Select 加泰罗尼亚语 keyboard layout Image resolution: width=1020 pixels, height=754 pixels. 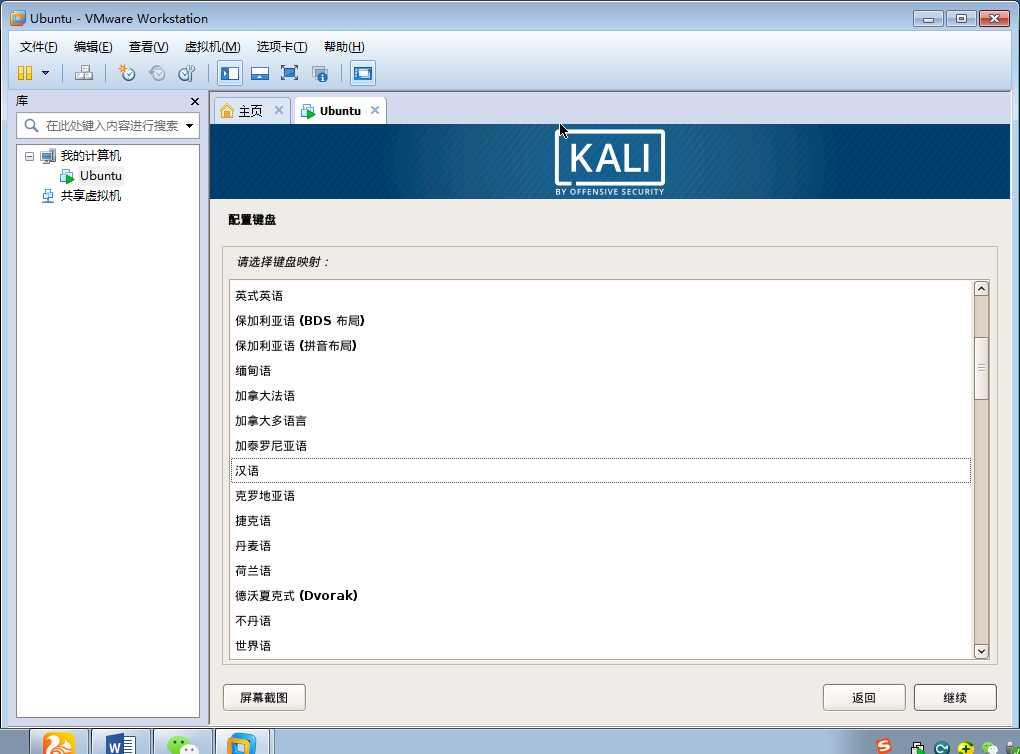[600, 446]
